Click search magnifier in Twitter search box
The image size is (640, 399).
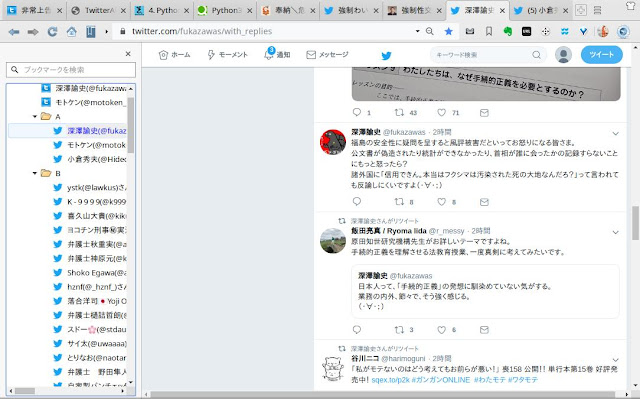(x=536, y=55)
